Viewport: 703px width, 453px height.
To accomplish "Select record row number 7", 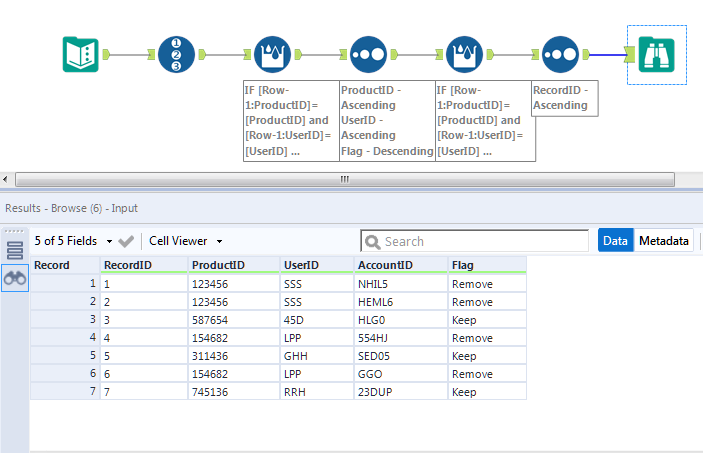I will (65, 392).
